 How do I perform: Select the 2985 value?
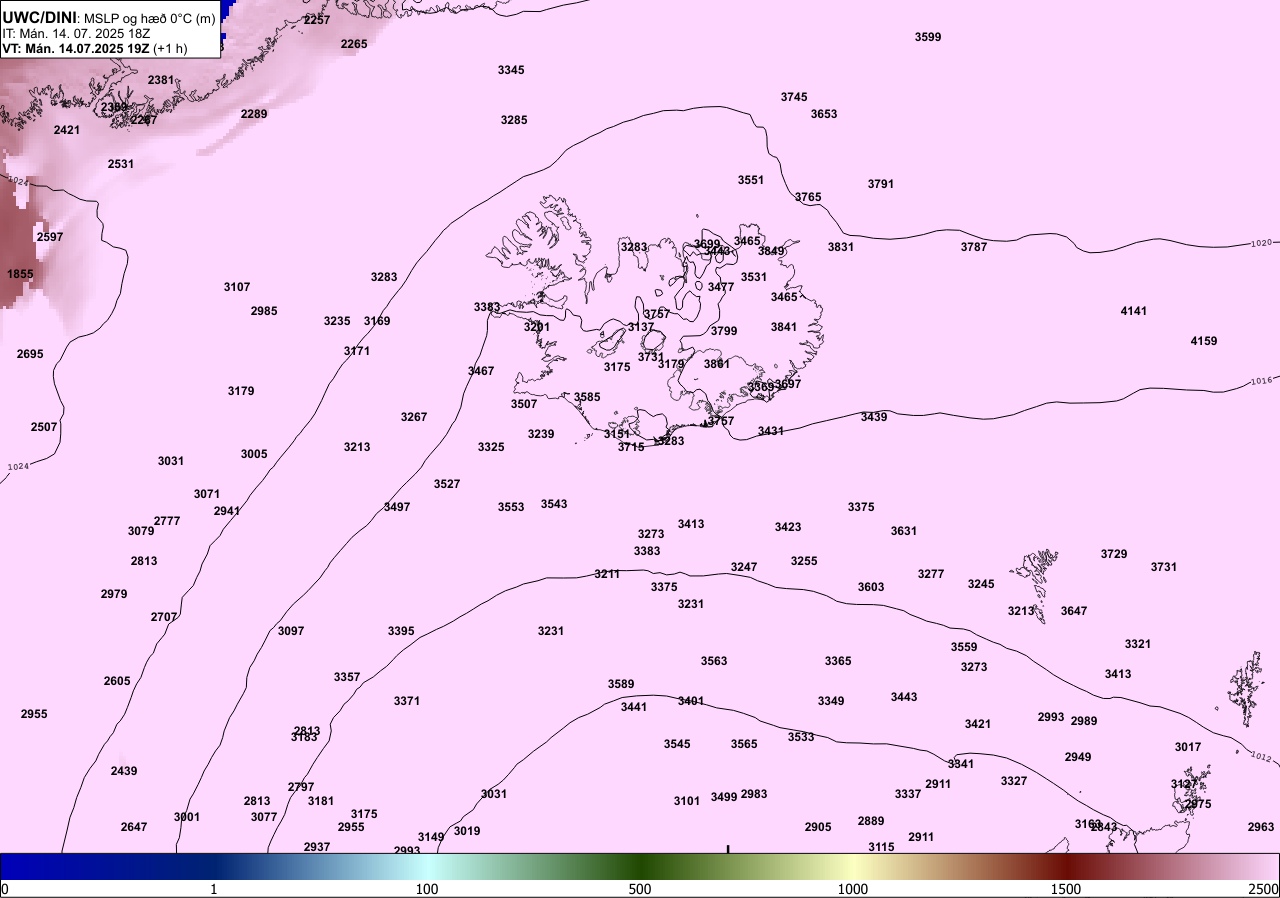(x=264, y=311)
